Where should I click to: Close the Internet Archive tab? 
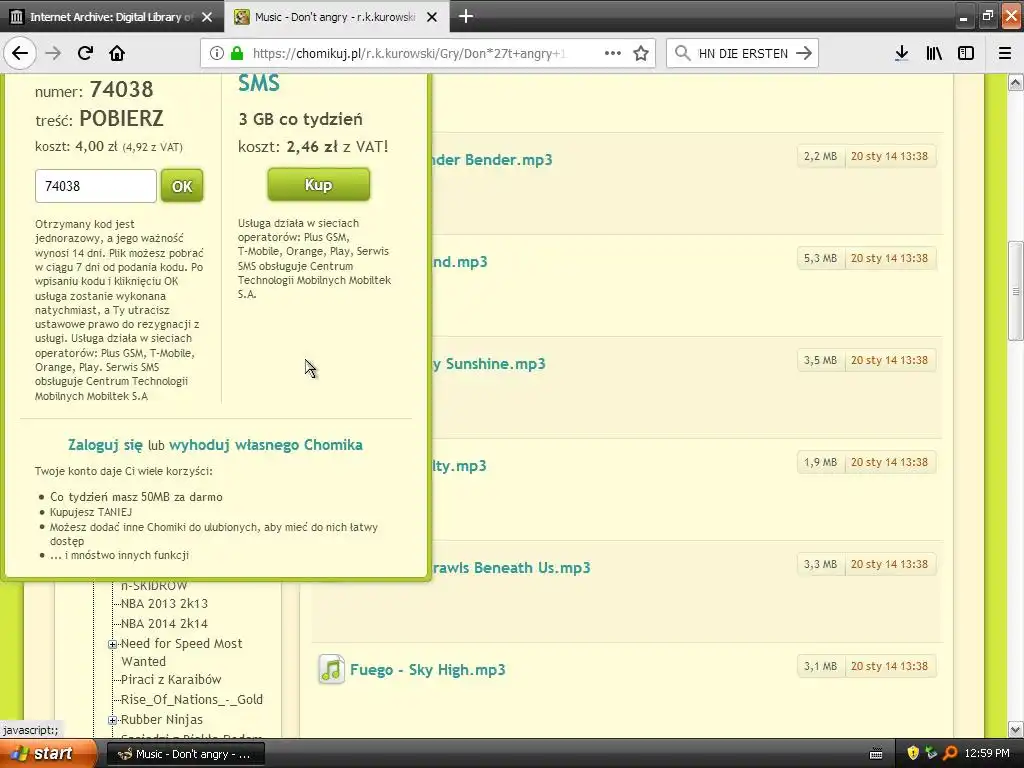point(207,17)
